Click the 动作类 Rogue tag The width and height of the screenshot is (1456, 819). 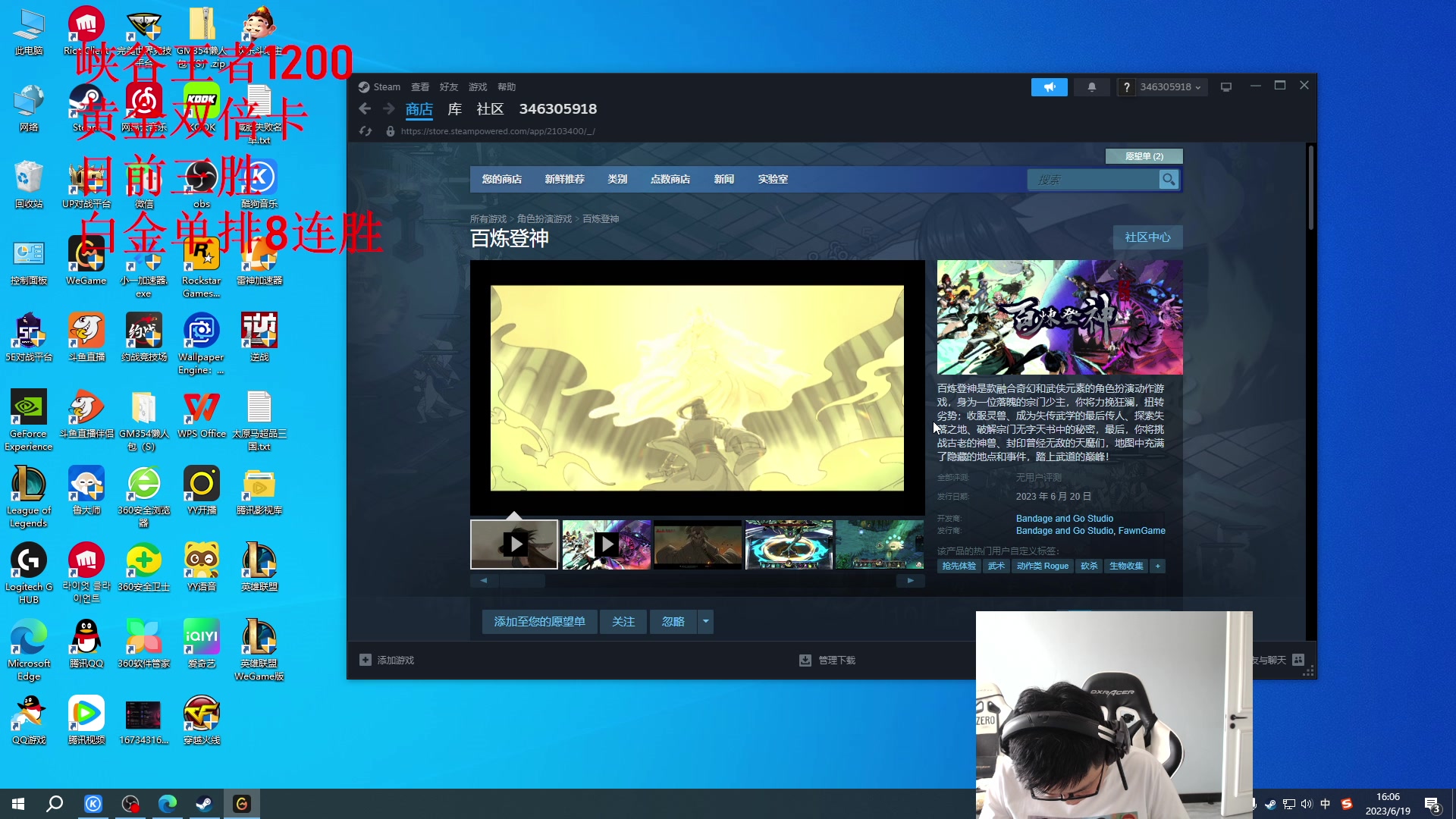[x=1043, y=566]
